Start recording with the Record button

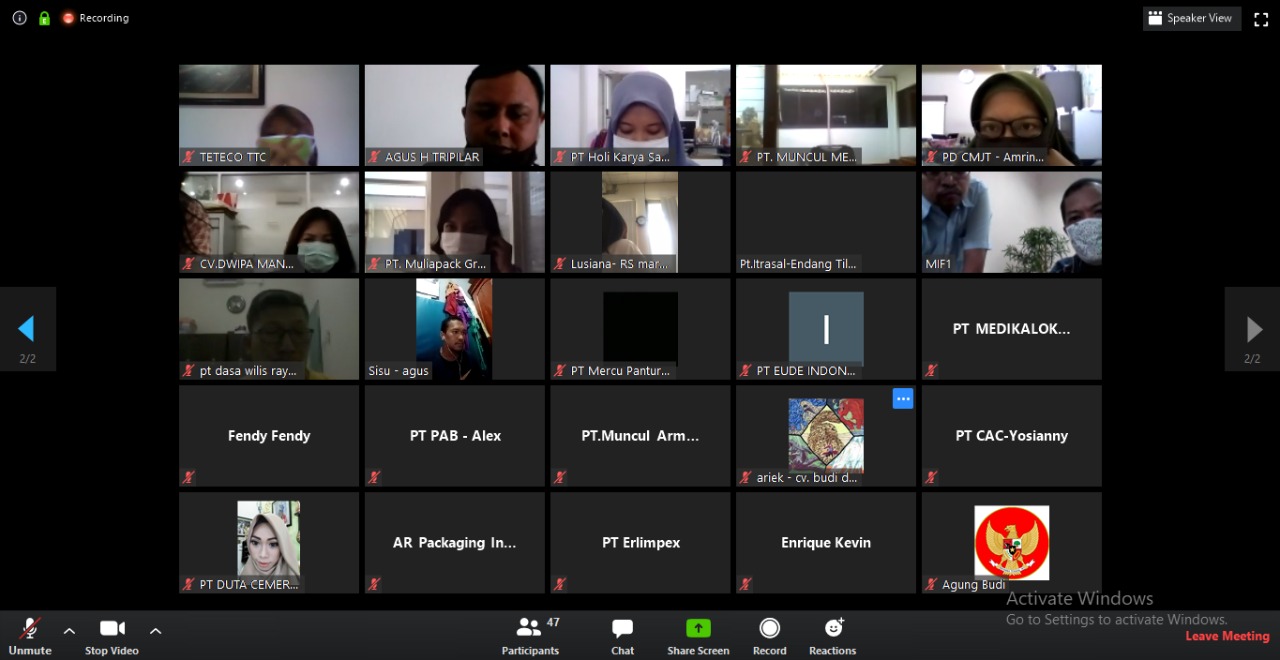pyautogui.click(x=769, y=635)
